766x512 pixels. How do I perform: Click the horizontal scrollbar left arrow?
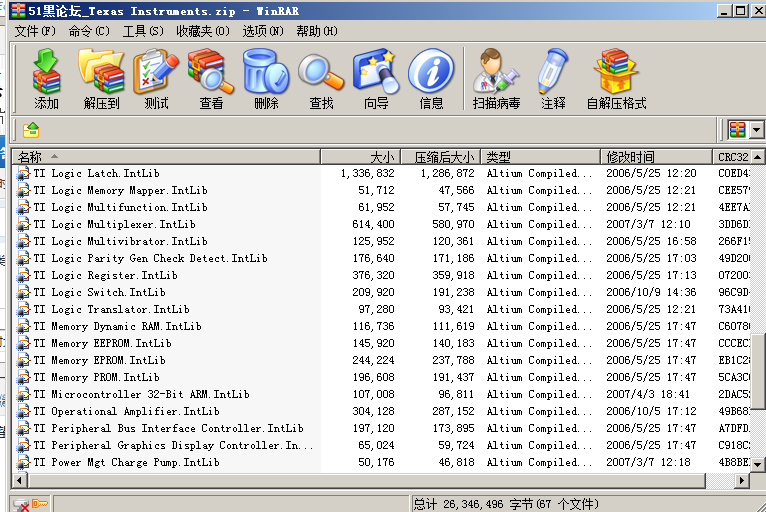point(20,480)
